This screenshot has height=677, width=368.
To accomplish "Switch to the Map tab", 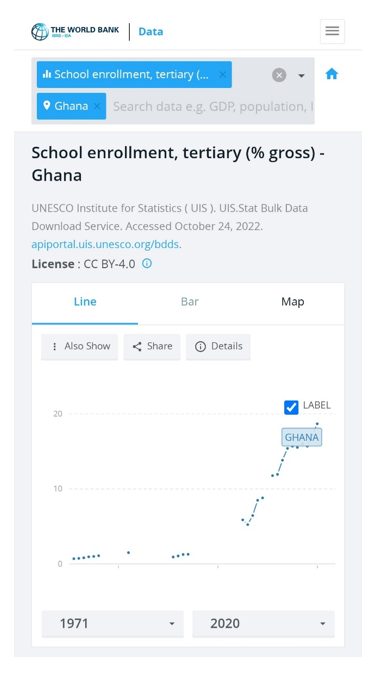I will point(292,302).
